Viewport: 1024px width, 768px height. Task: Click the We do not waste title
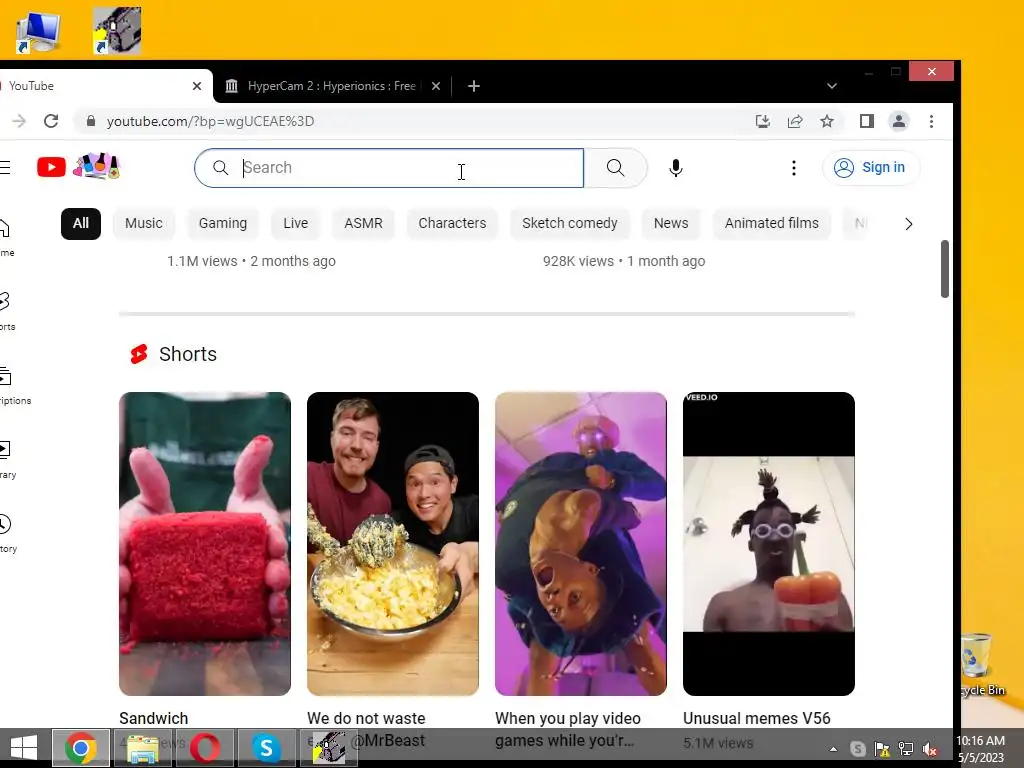(366, 718)
